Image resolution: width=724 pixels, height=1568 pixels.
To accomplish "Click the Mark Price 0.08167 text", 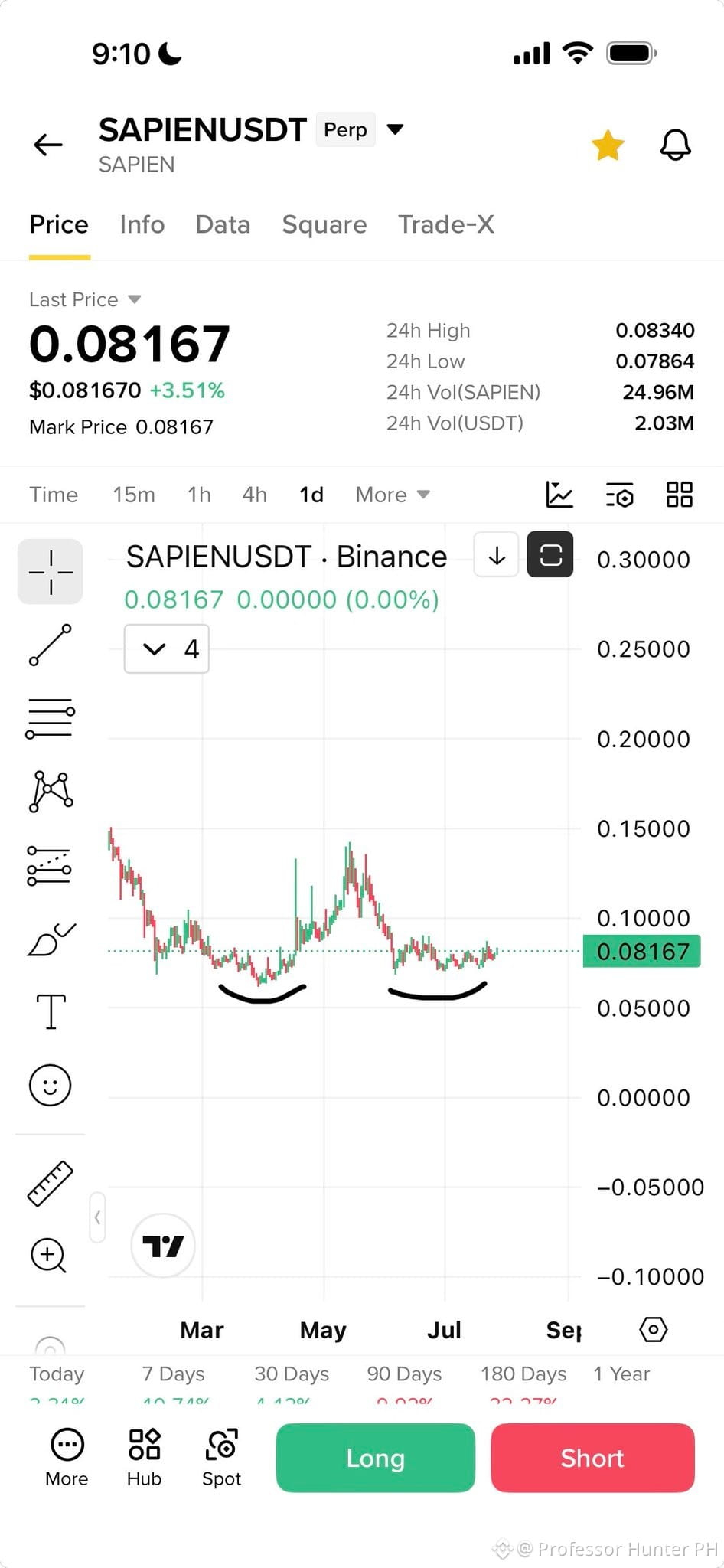I will pyautogui.click(x=121, y=427).
